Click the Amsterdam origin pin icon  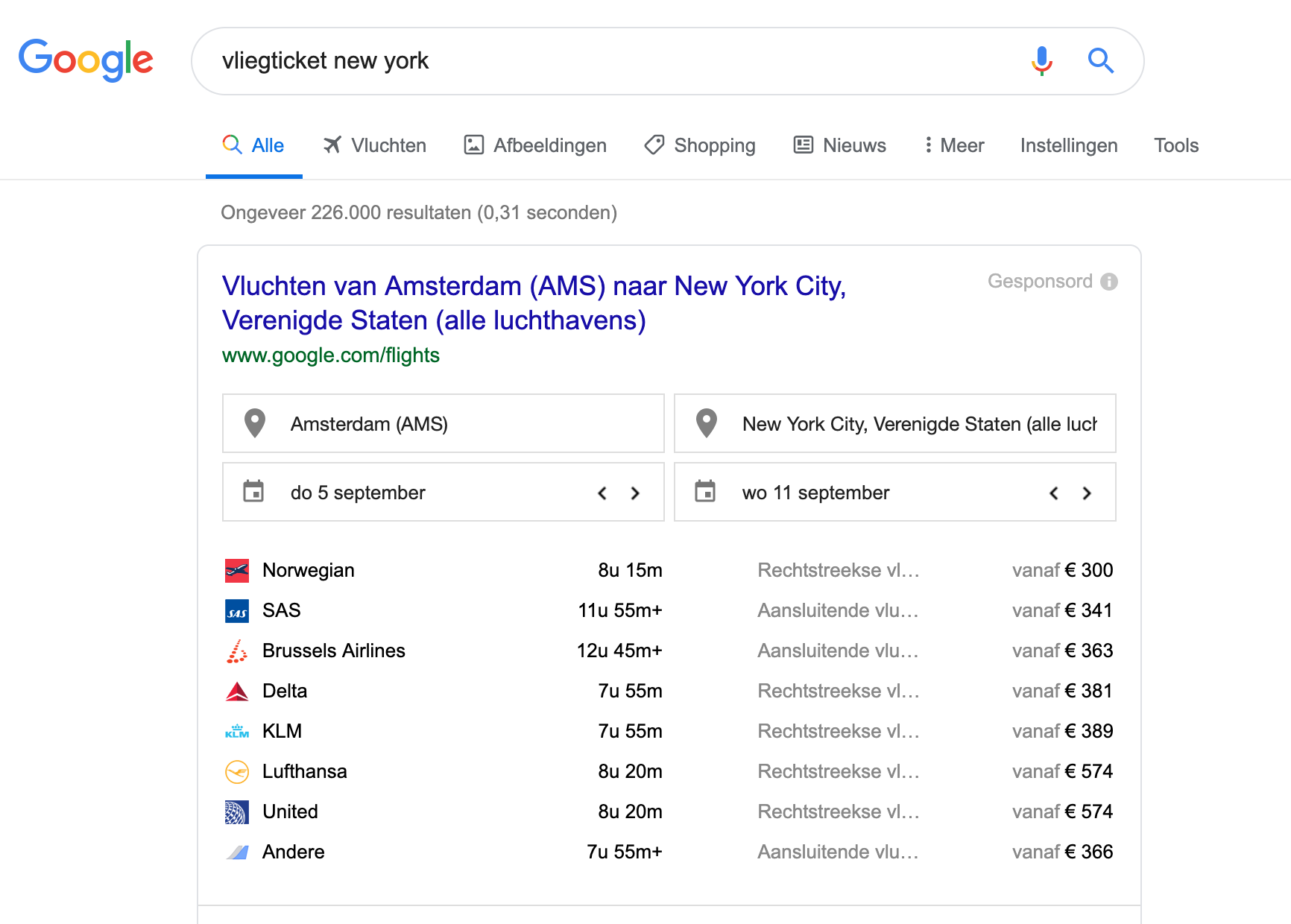point(255,423)
